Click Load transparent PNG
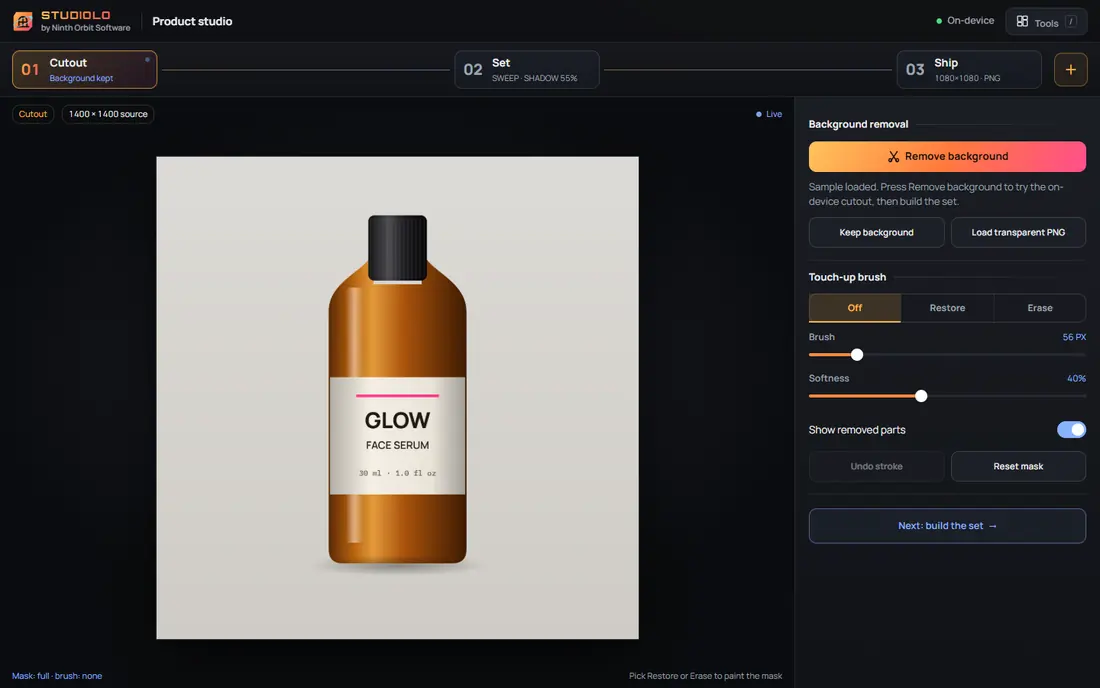This screenshot has width=1100, height=688. pos(1018,232)
